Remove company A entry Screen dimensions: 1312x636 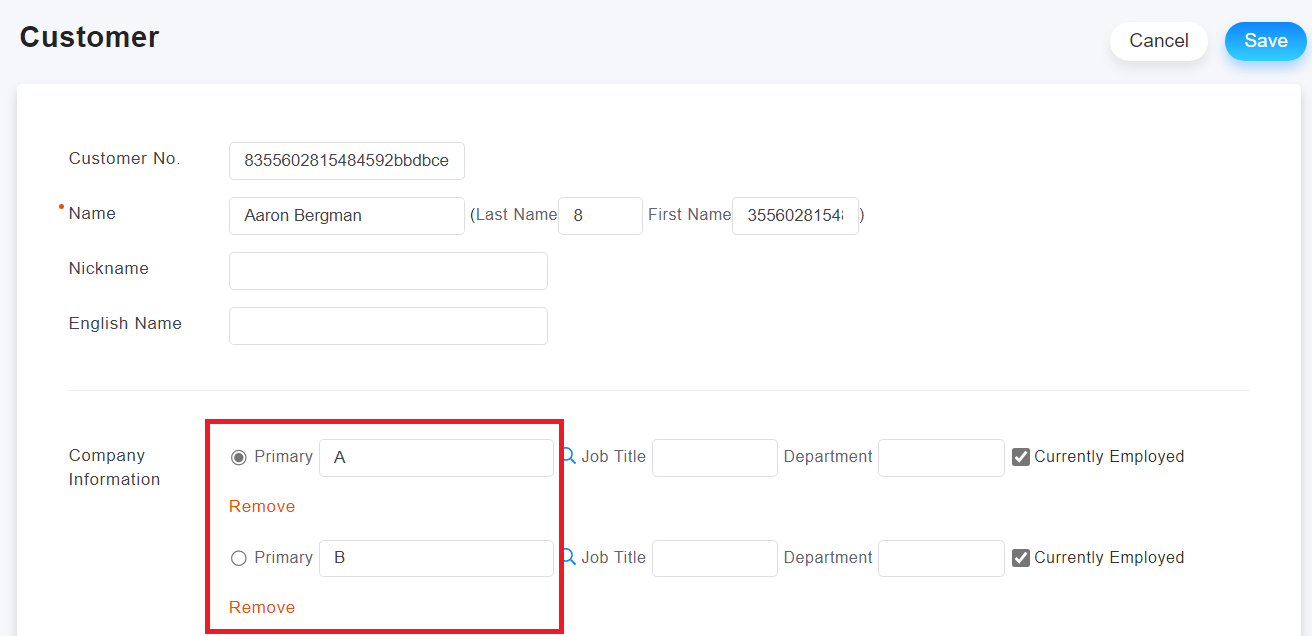coord(262,506)
